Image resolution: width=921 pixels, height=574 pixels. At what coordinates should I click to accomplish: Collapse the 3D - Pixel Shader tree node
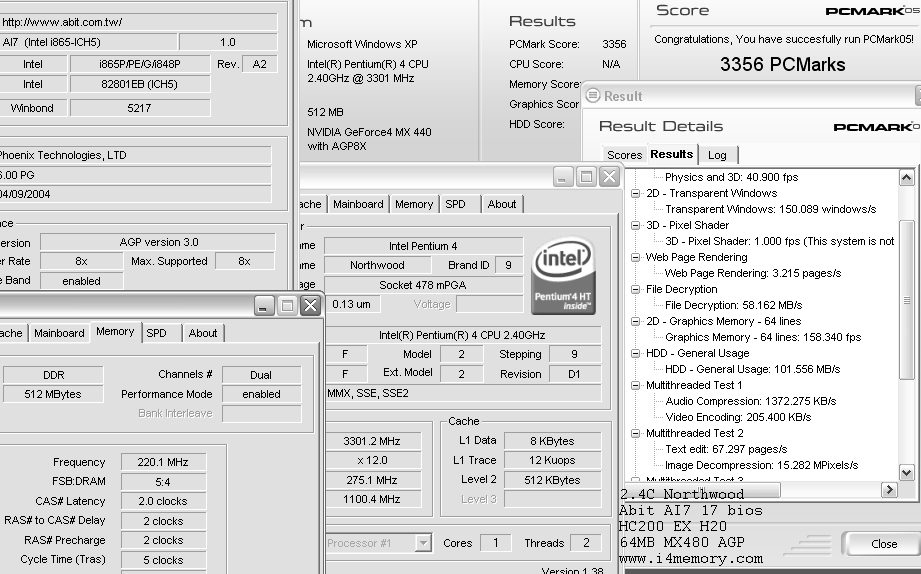635,225
